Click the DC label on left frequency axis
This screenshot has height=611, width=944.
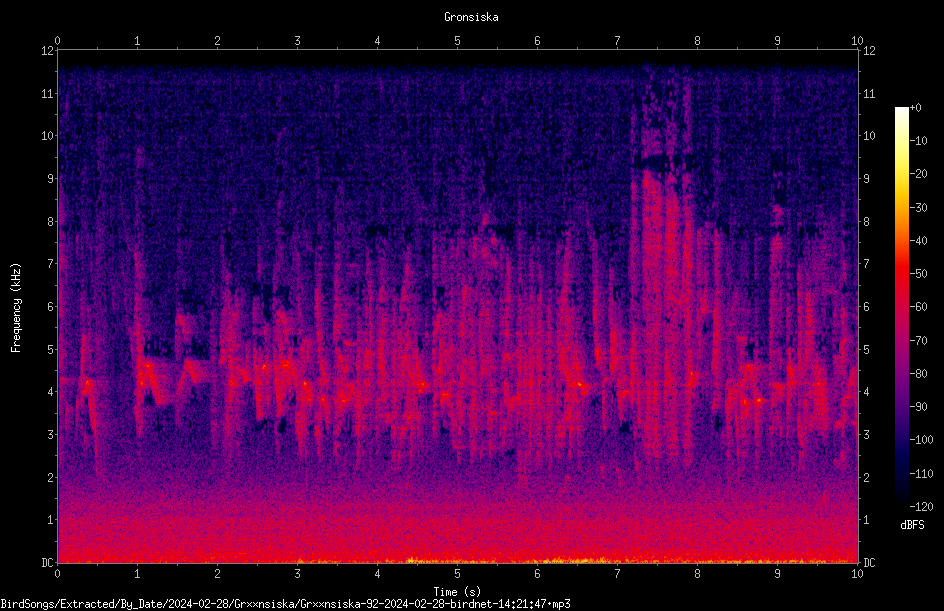point(47,562)
